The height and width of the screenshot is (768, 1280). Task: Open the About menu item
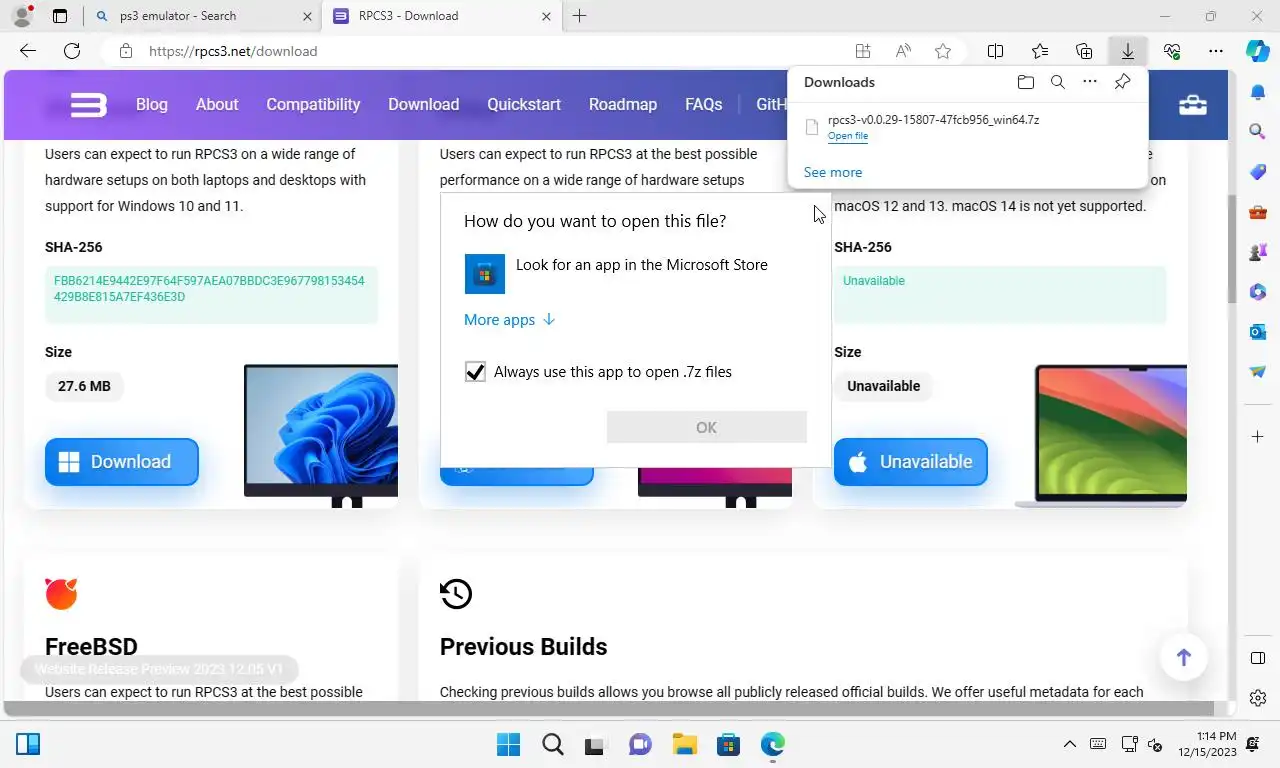(217, 104)
